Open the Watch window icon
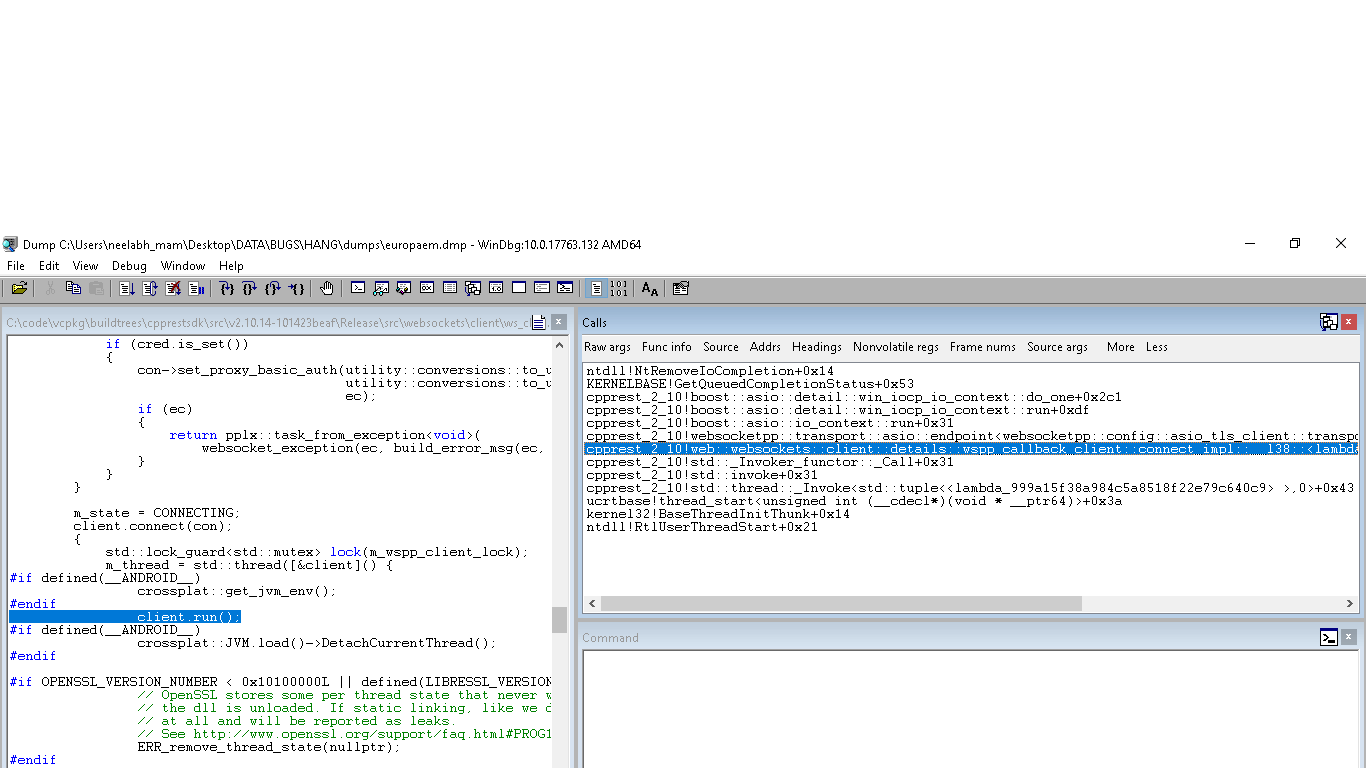Viewport: 1366px width, 768px height. click(380, 288)
